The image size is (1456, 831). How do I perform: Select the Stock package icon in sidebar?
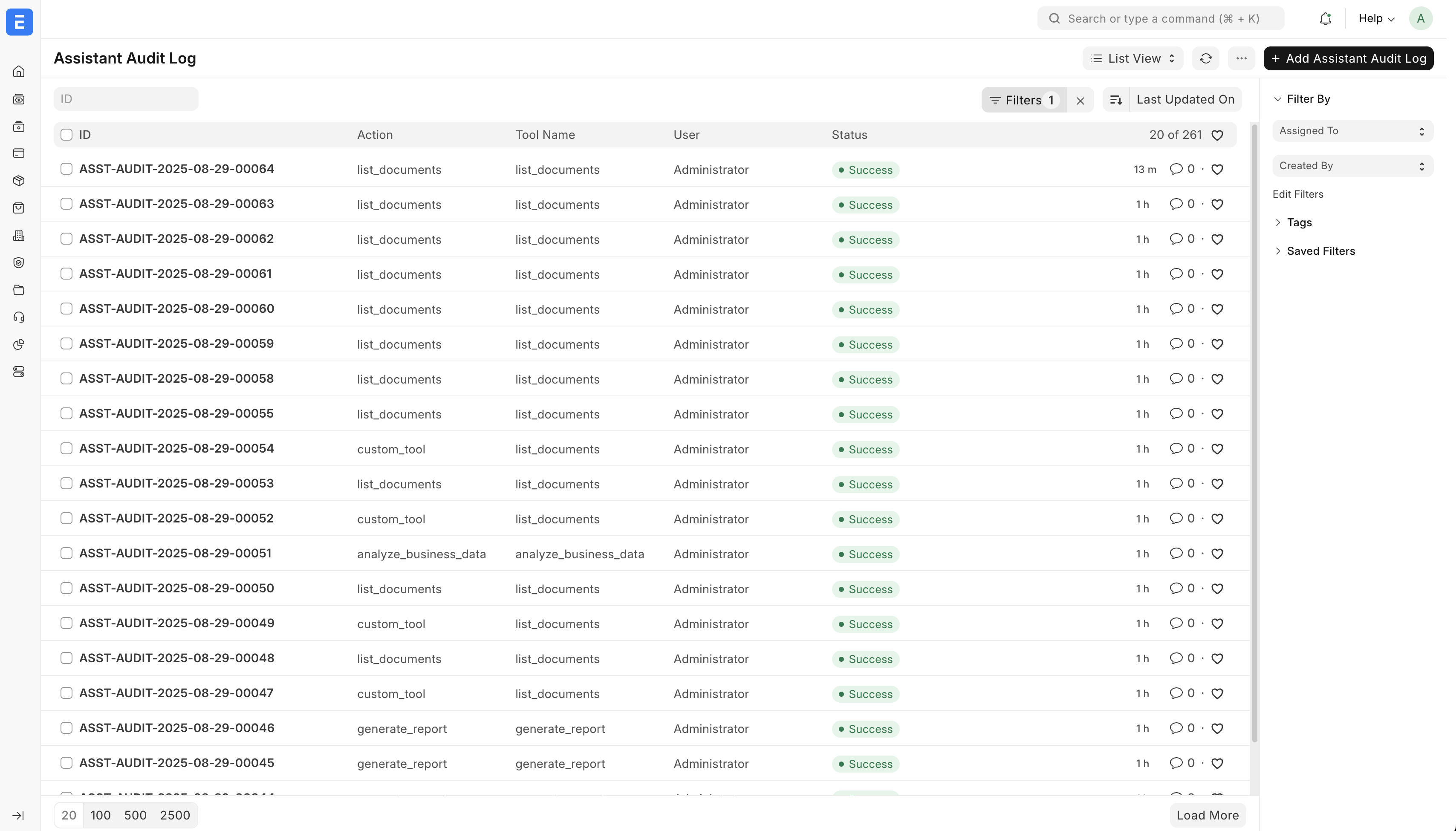click(20, 181)
